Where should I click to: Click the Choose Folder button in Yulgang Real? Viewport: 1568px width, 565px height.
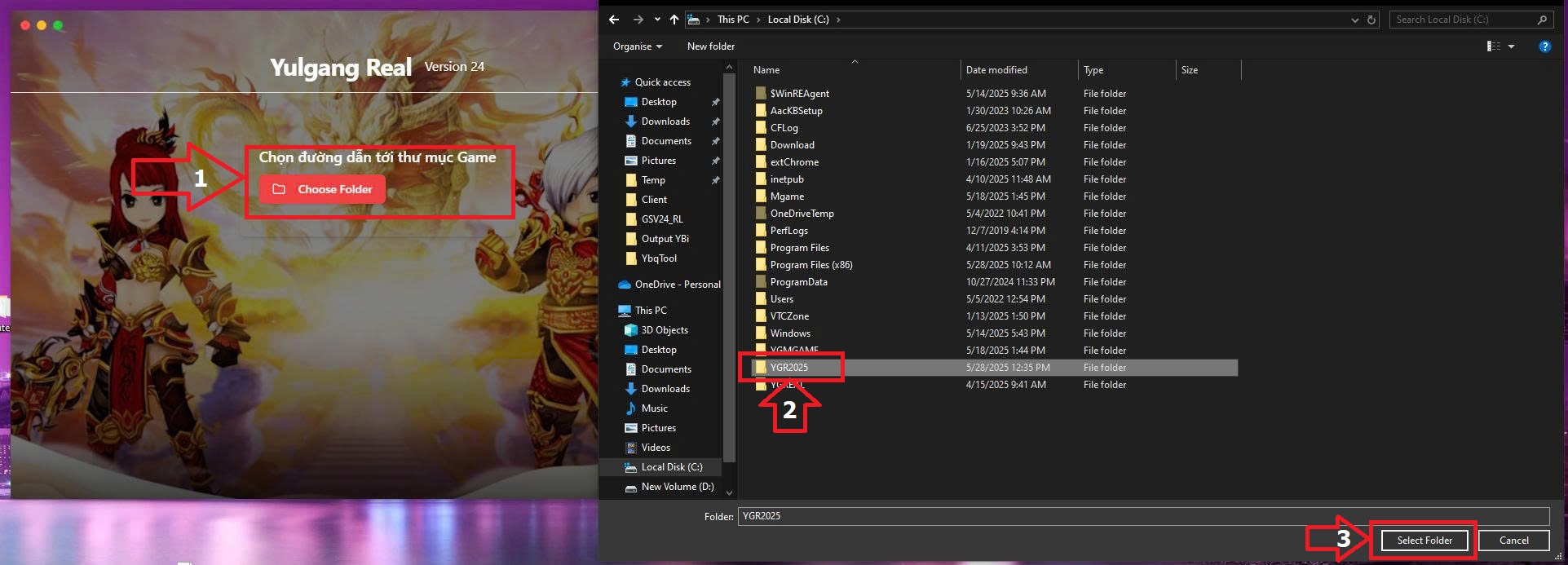pyautogui.click(x=322, y=189)
